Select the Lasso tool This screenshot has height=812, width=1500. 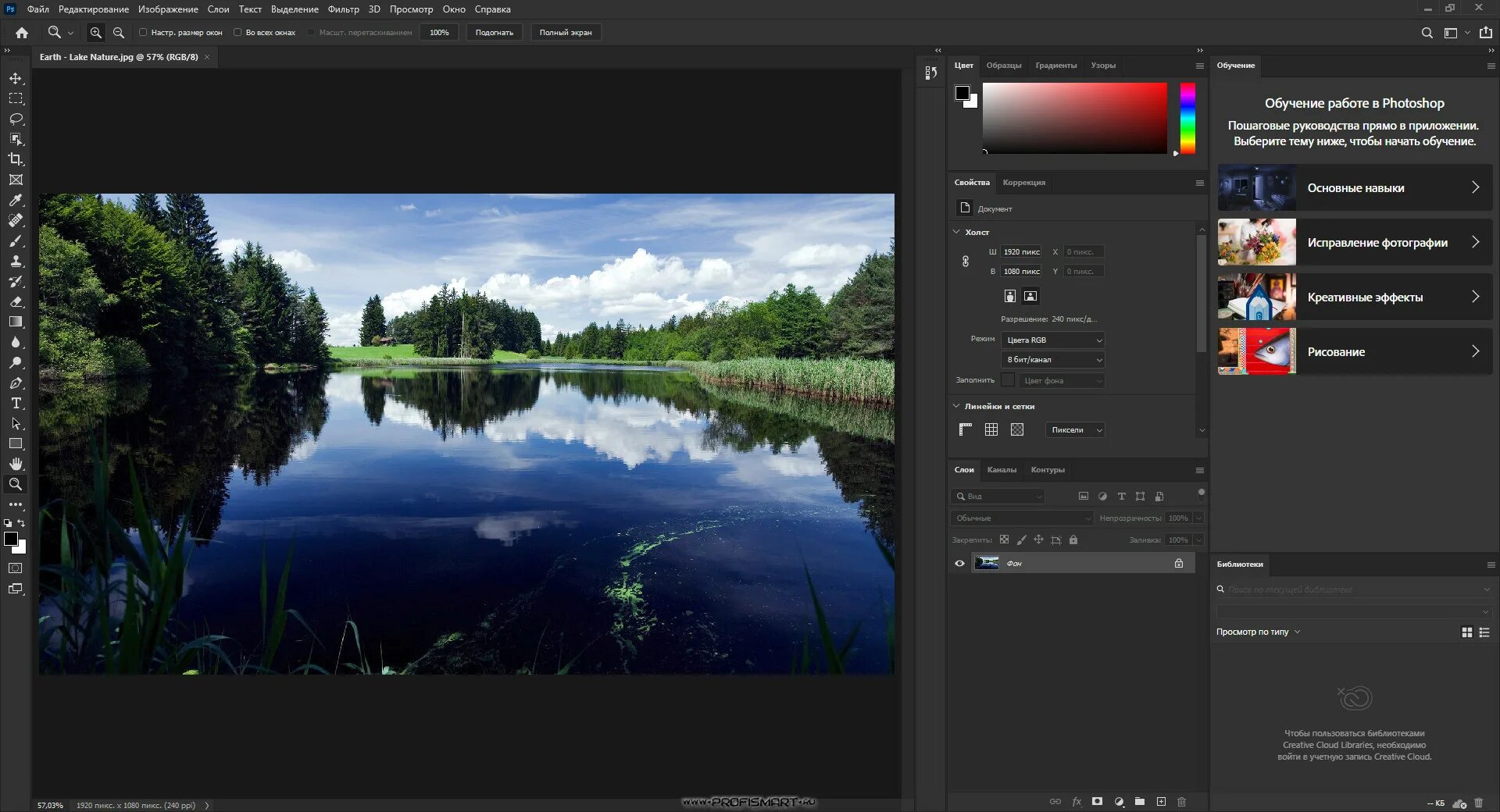16,119
